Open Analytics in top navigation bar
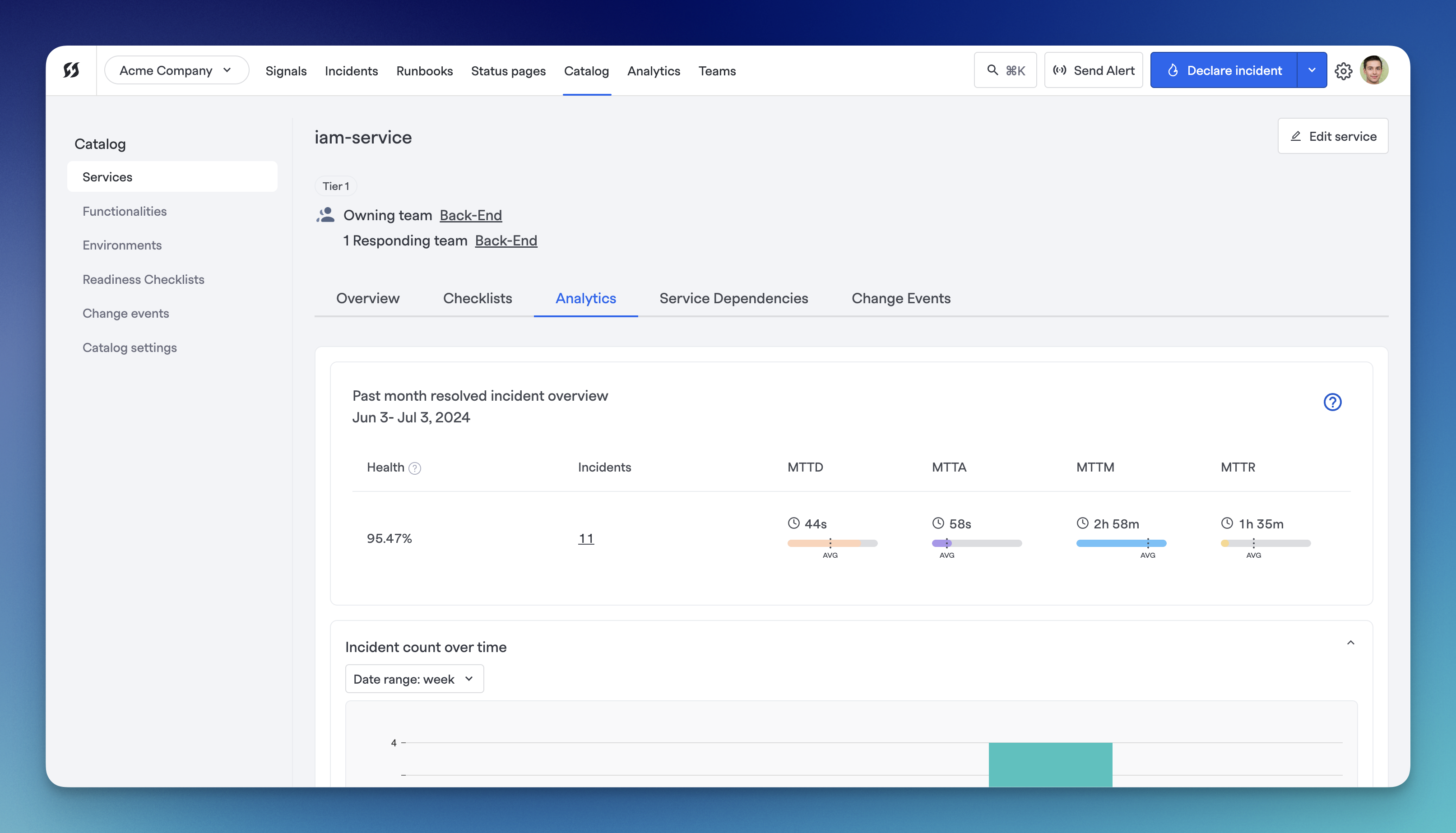Screen dimensions: 1456x833 [x=654, y=71]
